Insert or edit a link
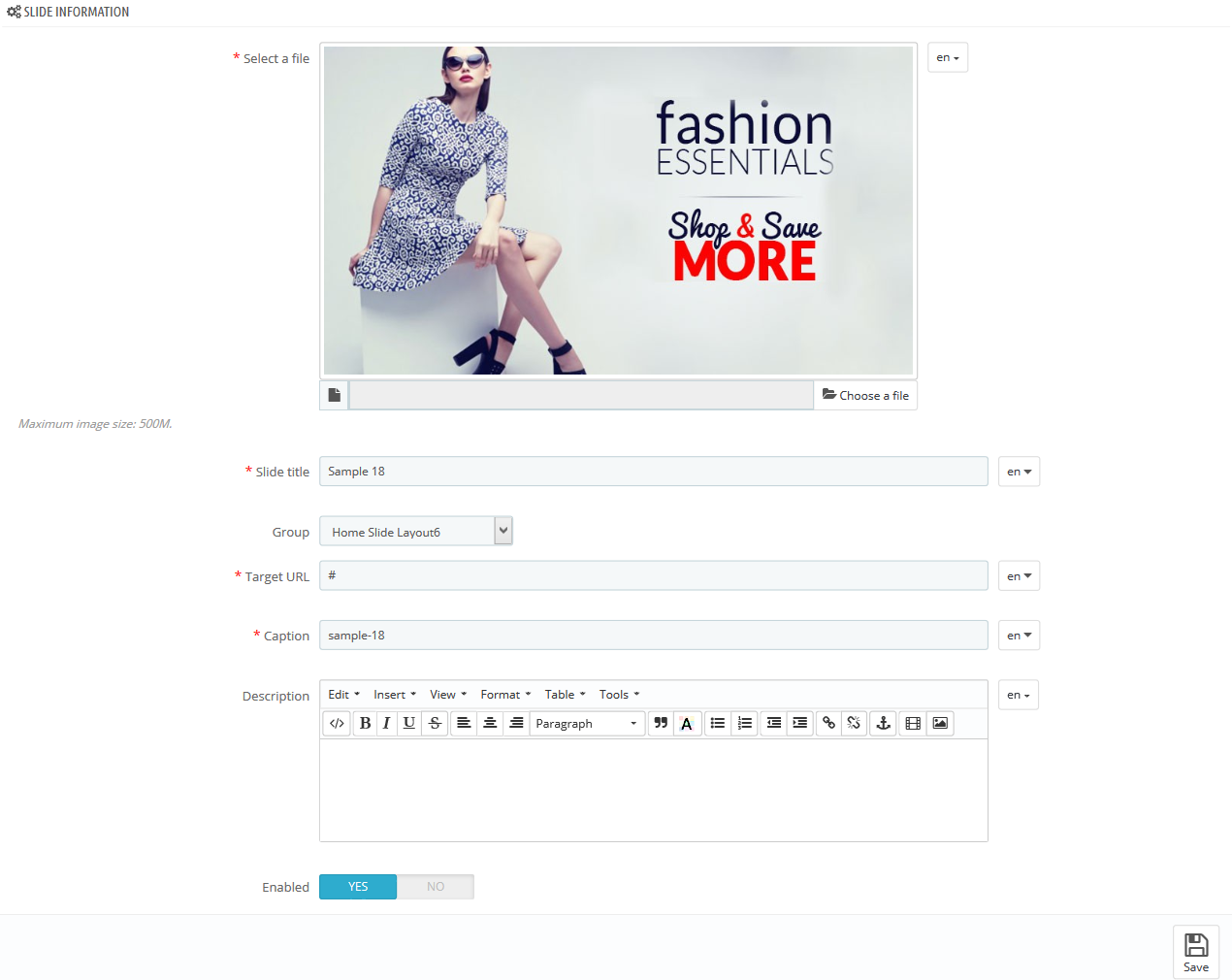 828,723
